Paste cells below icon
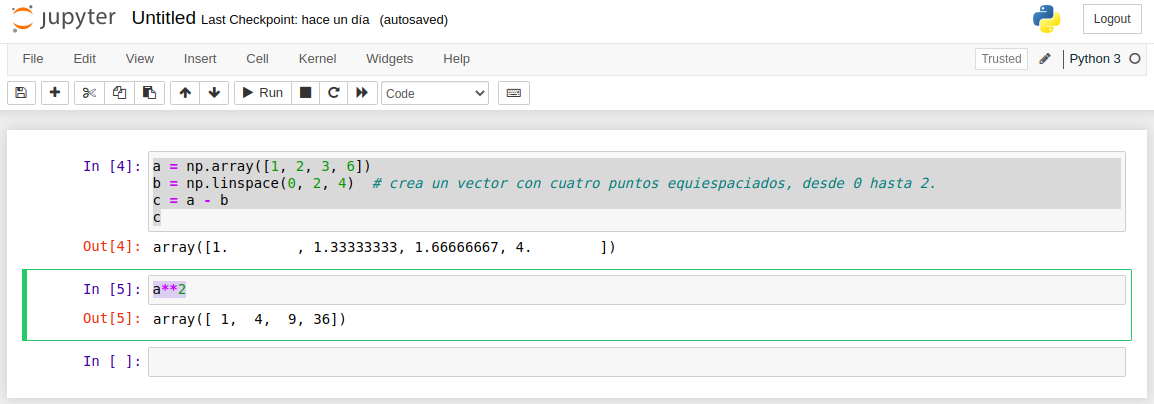Viewport: 1154px width, 404px height. point(149,93)
